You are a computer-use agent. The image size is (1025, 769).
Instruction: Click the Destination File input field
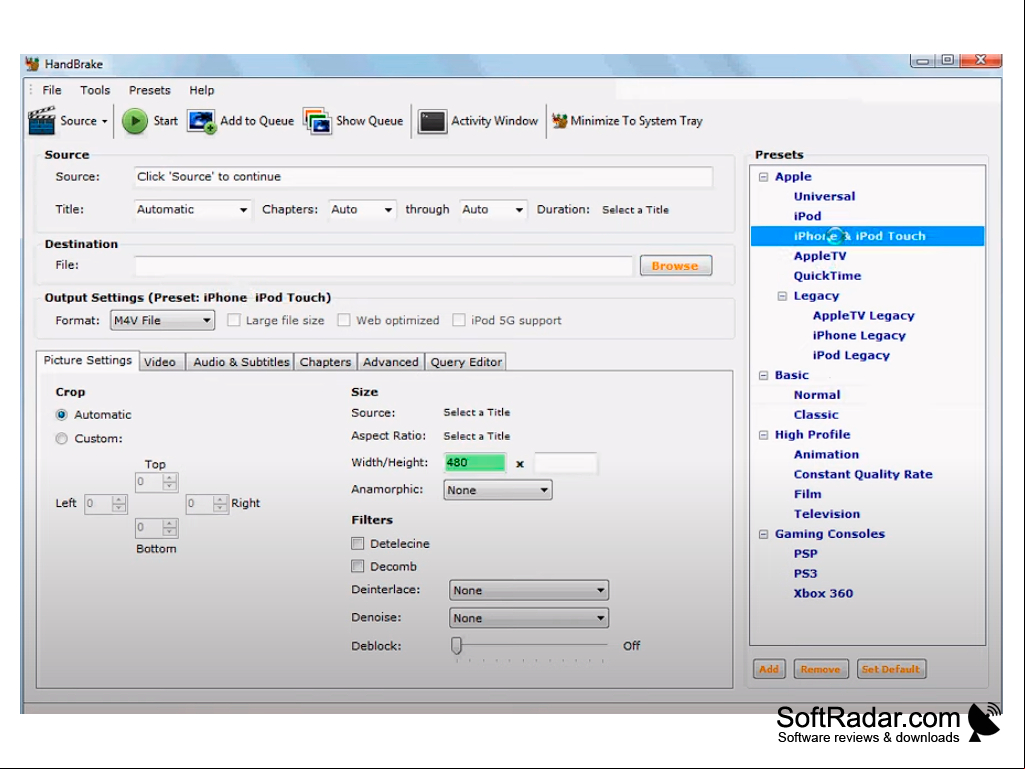coord(384,265)
